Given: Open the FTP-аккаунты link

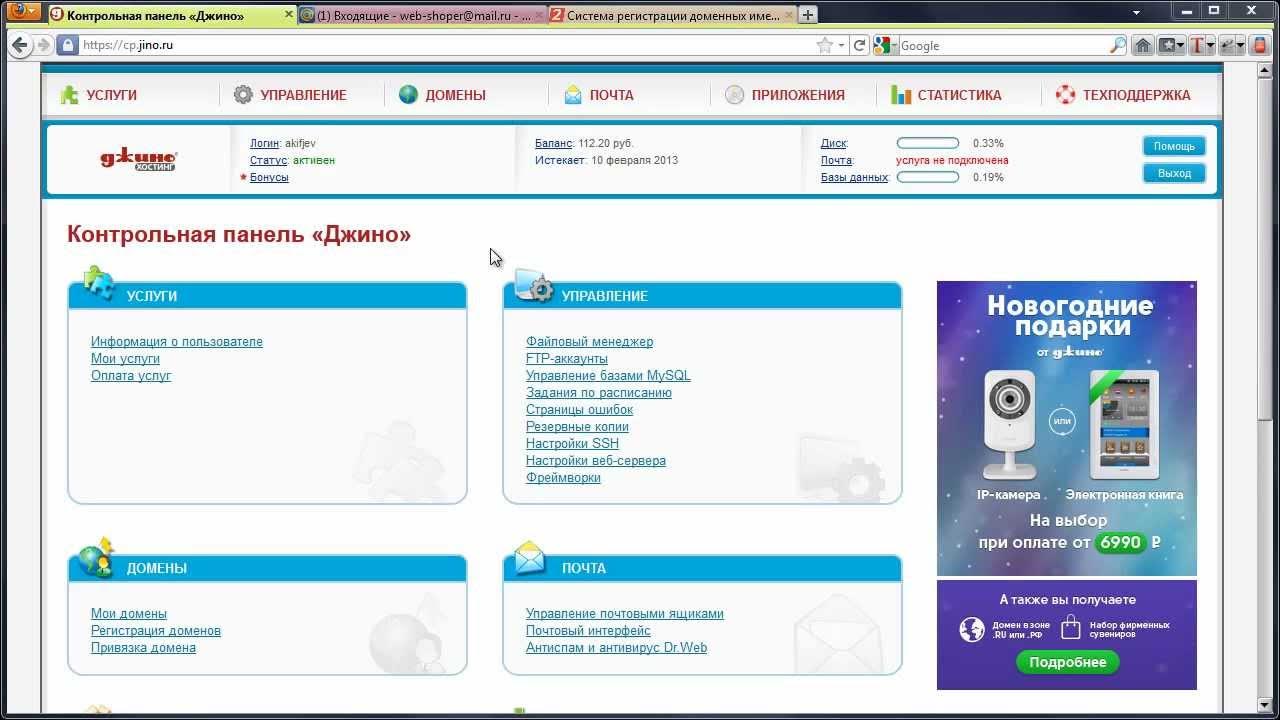Looking at the screenshot, I should [x=567, y=358].
